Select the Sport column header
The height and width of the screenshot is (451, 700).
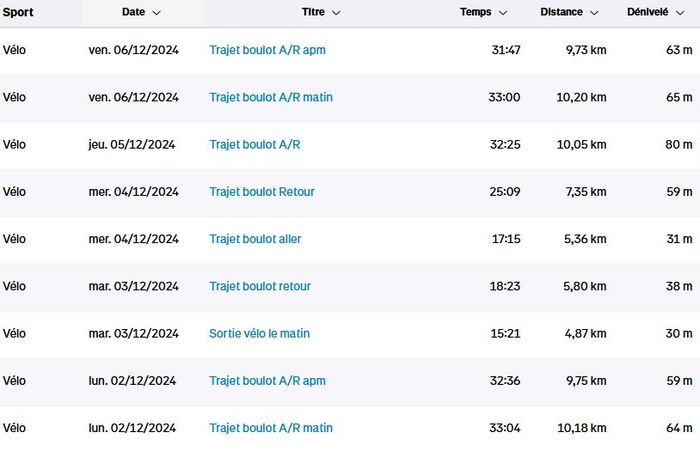pos(18,12)
